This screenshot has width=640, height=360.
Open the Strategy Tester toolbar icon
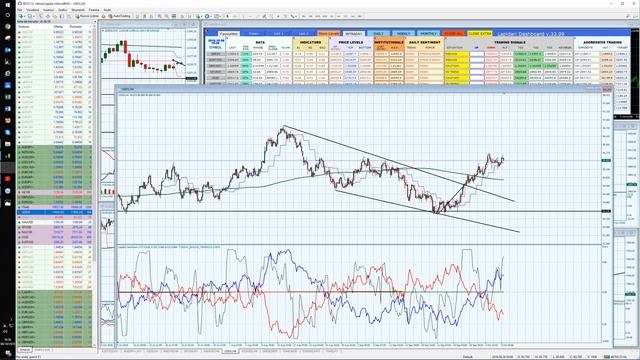pos(69,16)
